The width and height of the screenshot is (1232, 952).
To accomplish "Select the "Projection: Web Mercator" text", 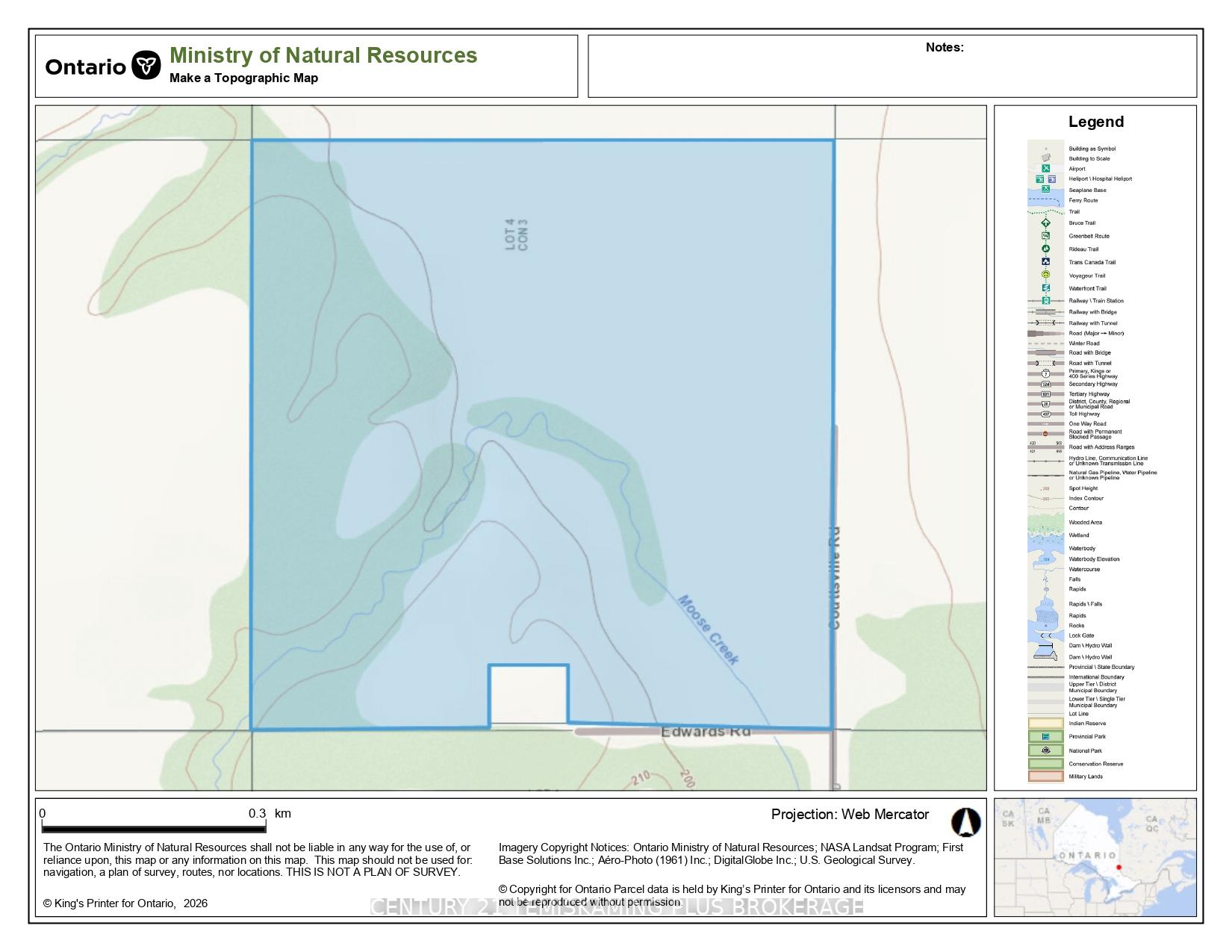I will [x=850, y=814].
